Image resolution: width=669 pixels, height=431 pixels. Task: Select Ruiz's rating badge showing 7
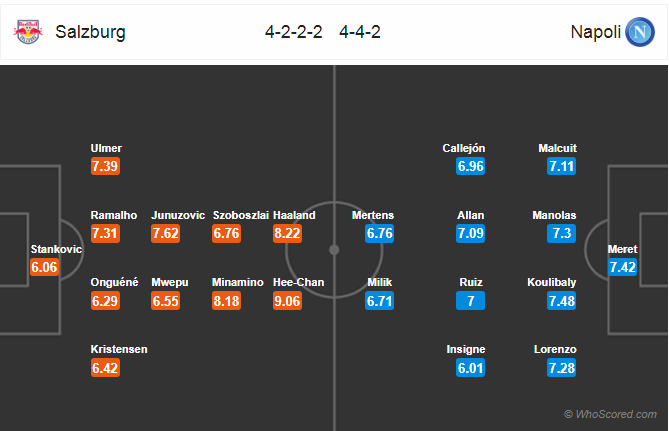click(470, 301)
